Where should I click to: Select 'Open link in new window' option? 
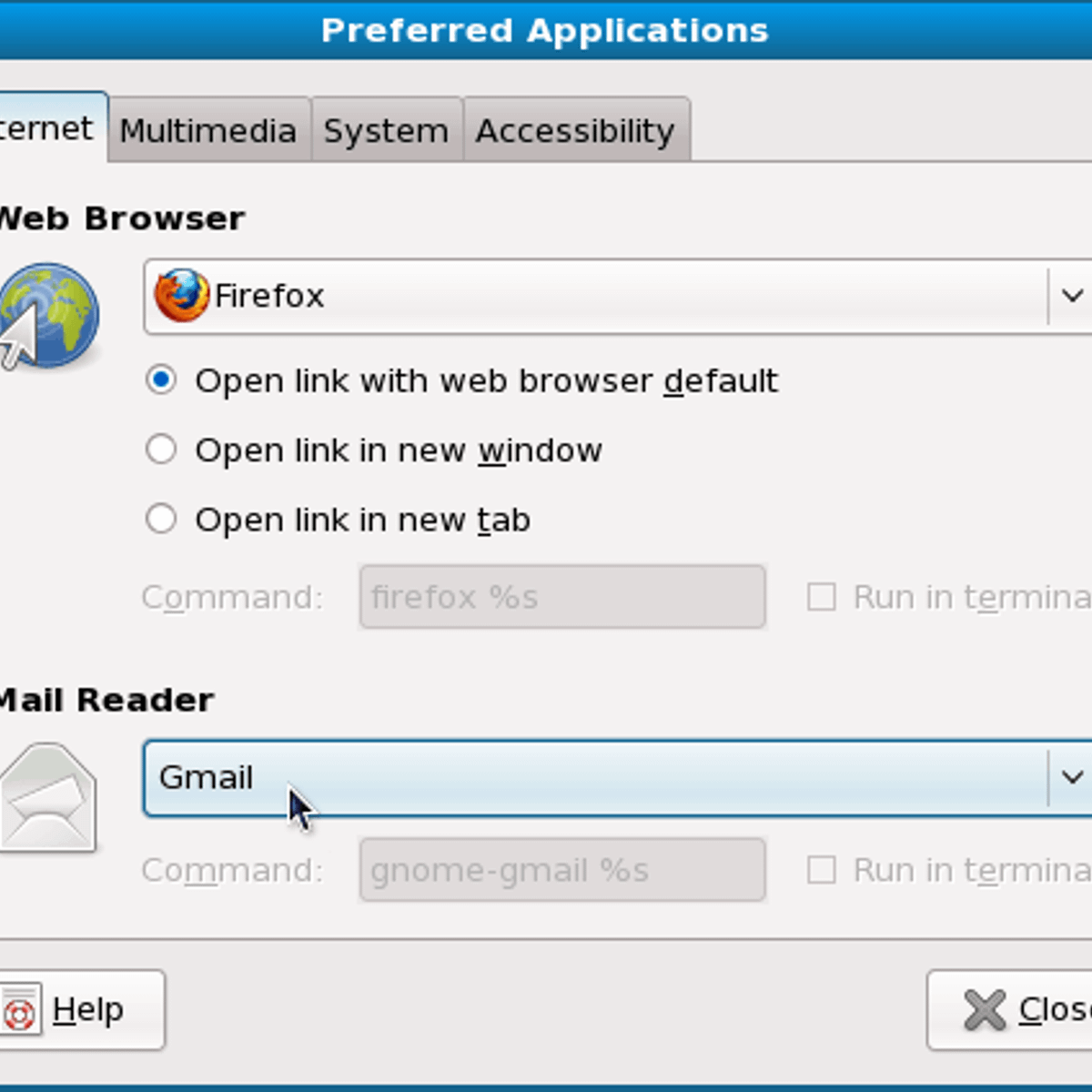(x=161, y=450)
